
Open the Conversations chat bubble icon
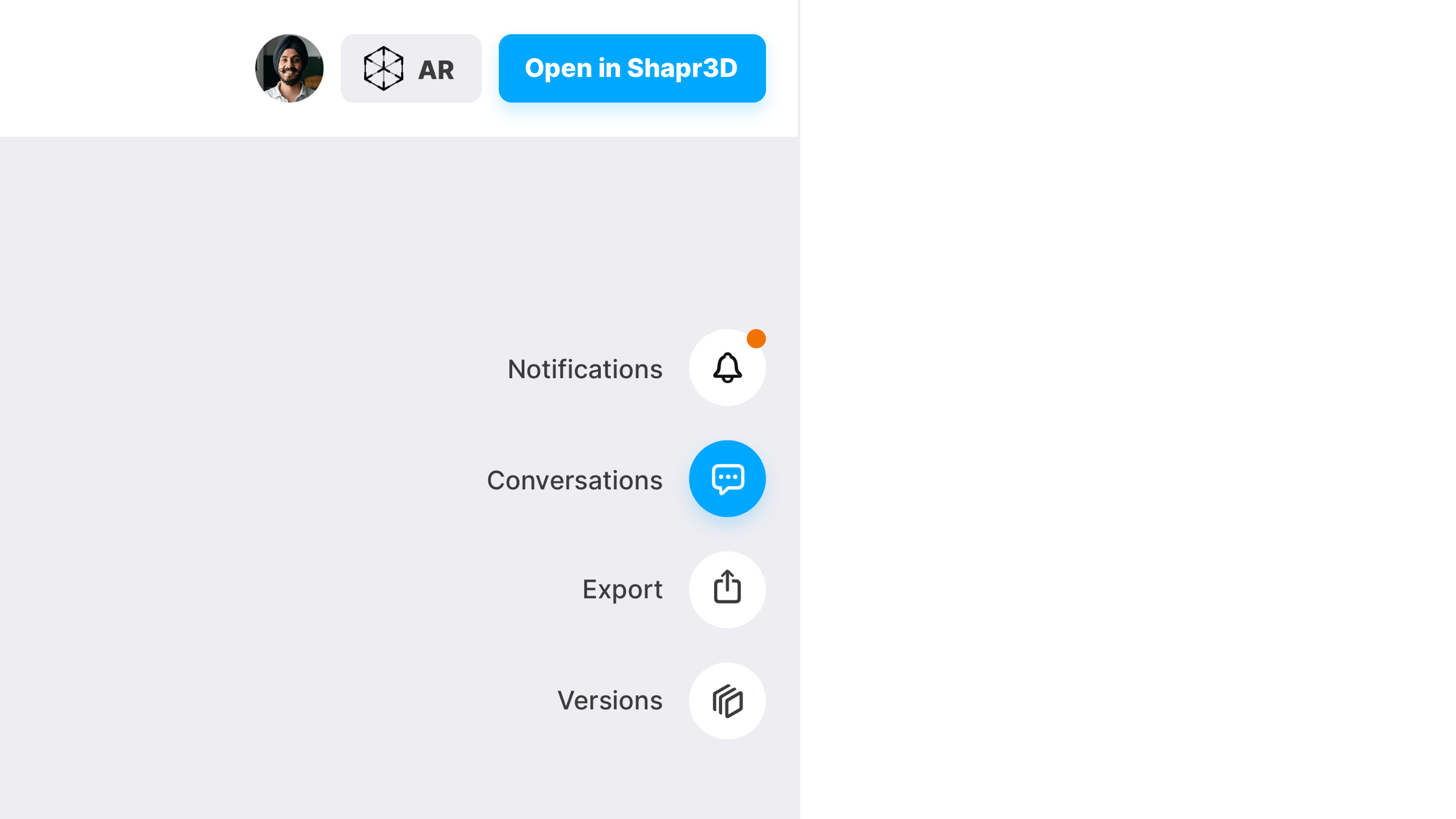[x=727, y=479]
